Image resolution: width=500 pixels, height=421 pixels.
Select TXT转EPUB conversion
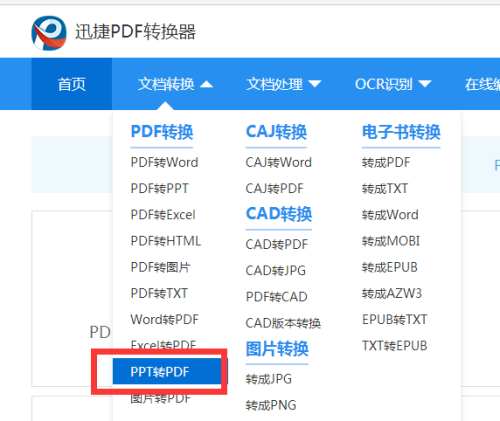395,346
